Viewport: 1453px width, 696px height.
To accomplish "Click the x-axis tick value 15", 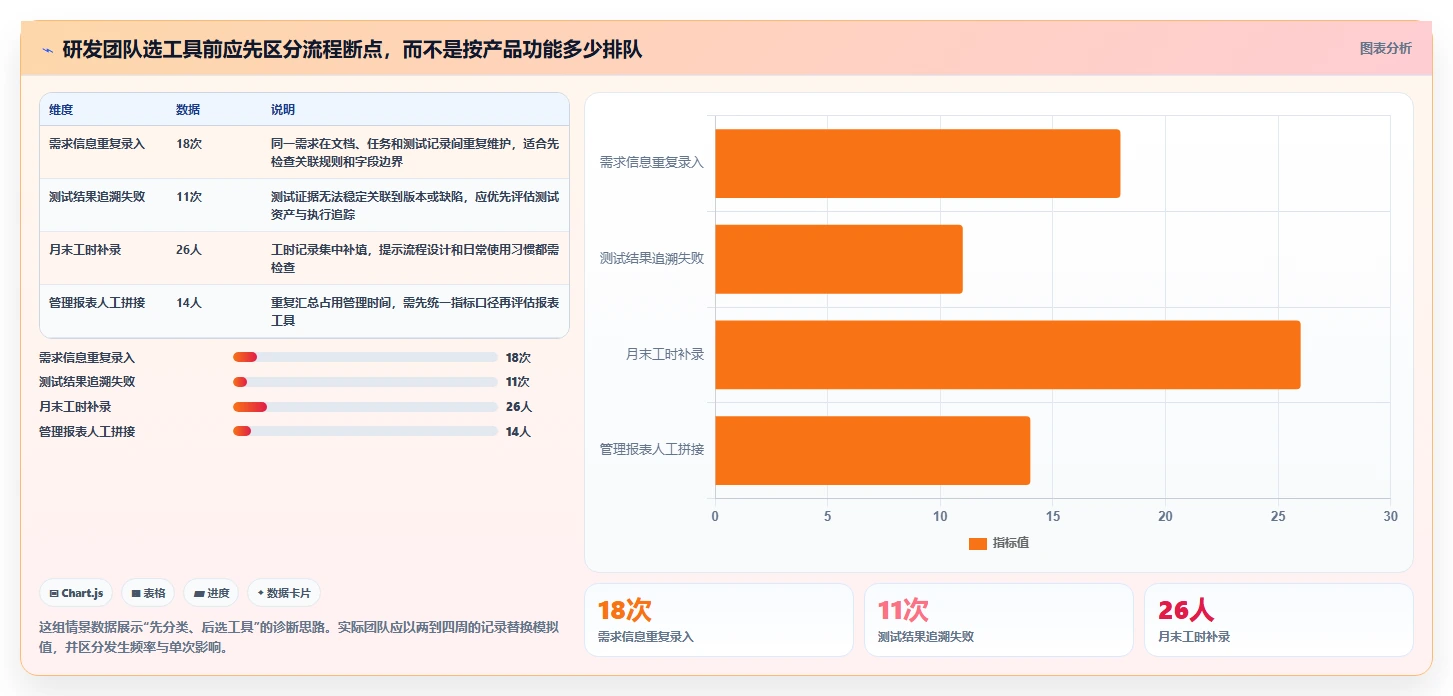I will (1052, 516).
